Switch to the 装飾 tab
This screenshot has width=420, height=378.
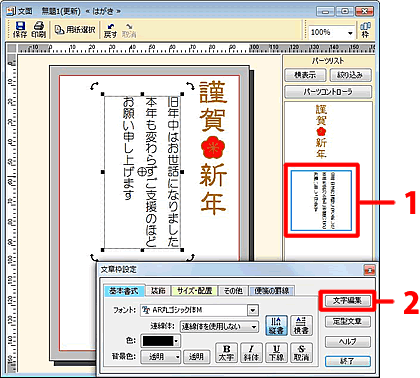pyautogui.click(x=158, y=291)
